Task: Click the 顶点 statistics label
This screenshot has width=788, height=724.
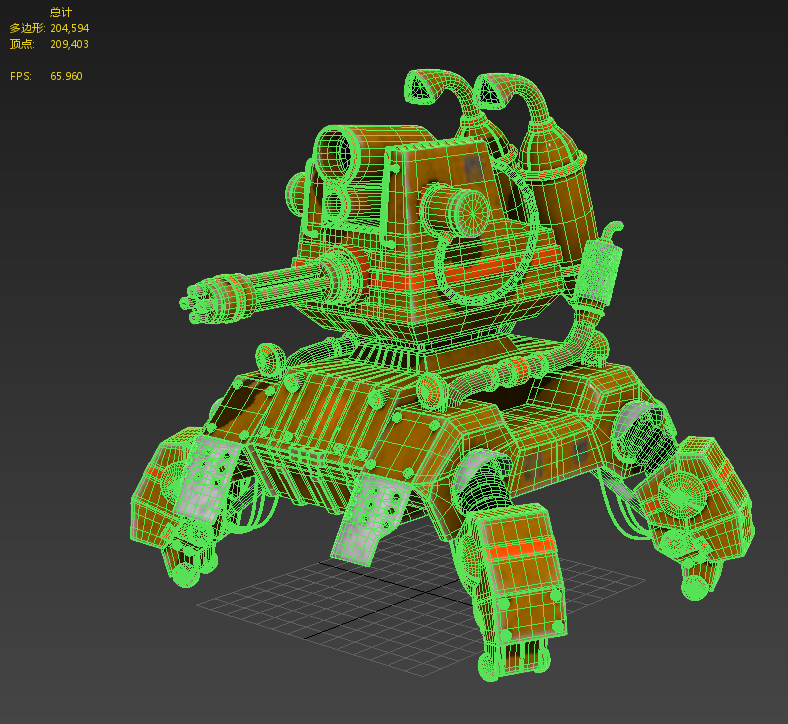Action: click(22, 44)
